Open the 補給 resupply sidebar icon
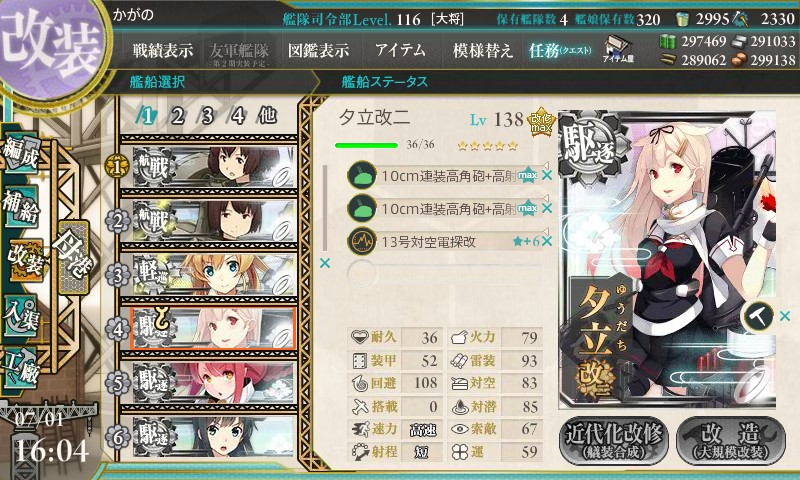Image resolution: width=800 pixels, height=480 pixels. pyautogui.click(x=21, y=206)
